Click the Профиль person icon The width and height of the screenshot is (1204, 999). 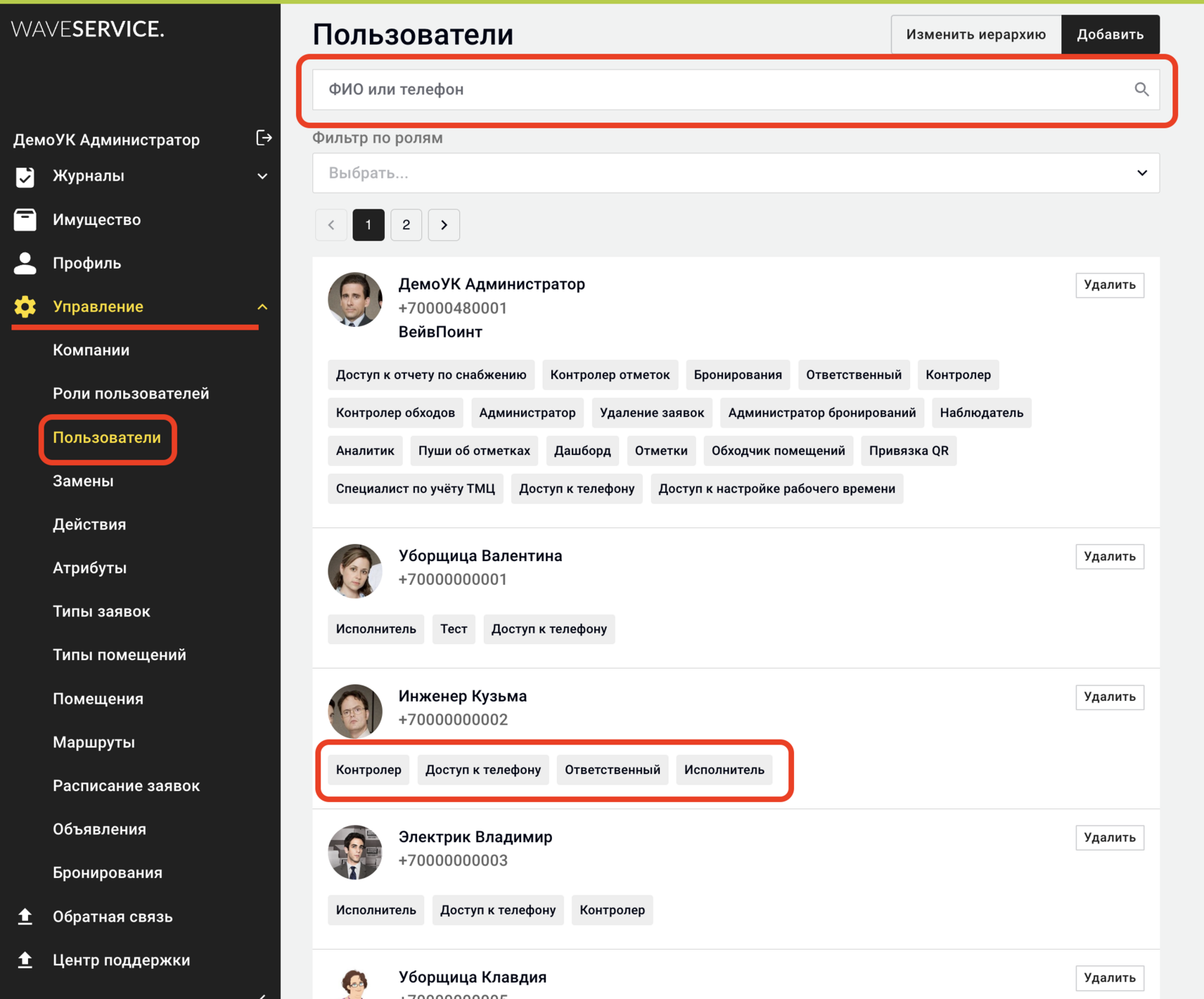coord(25,263)
